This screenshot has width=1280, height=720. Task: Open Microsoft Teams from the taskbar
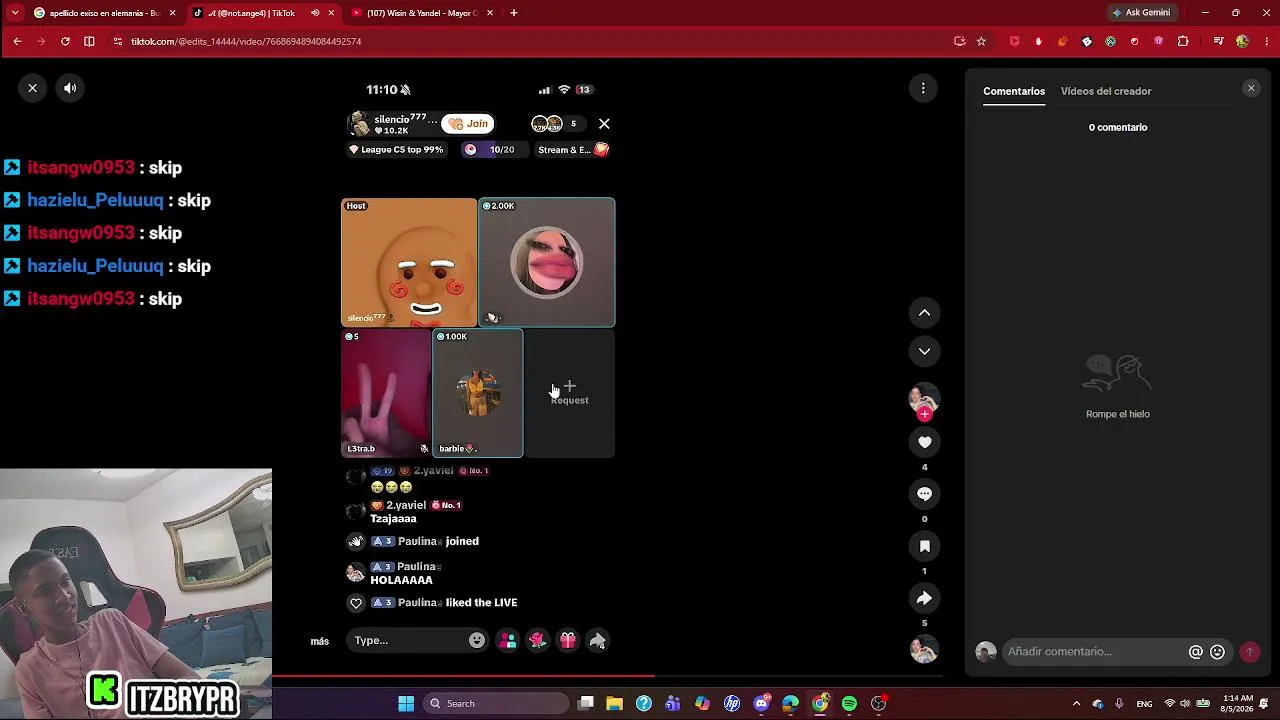tap(673, 704)
